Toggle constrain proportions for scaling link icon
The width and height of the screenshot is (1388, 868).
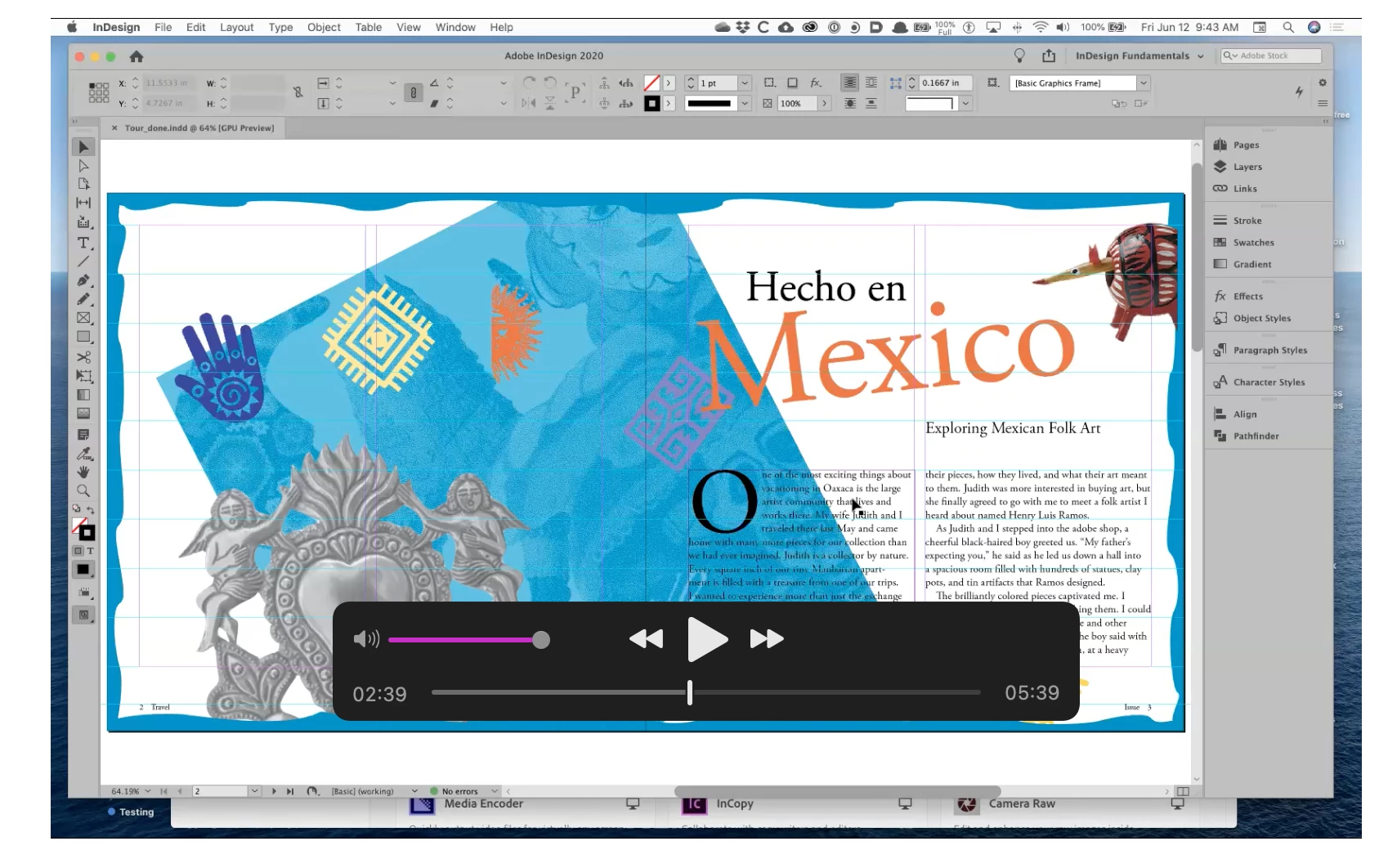(x=414, y=92)
